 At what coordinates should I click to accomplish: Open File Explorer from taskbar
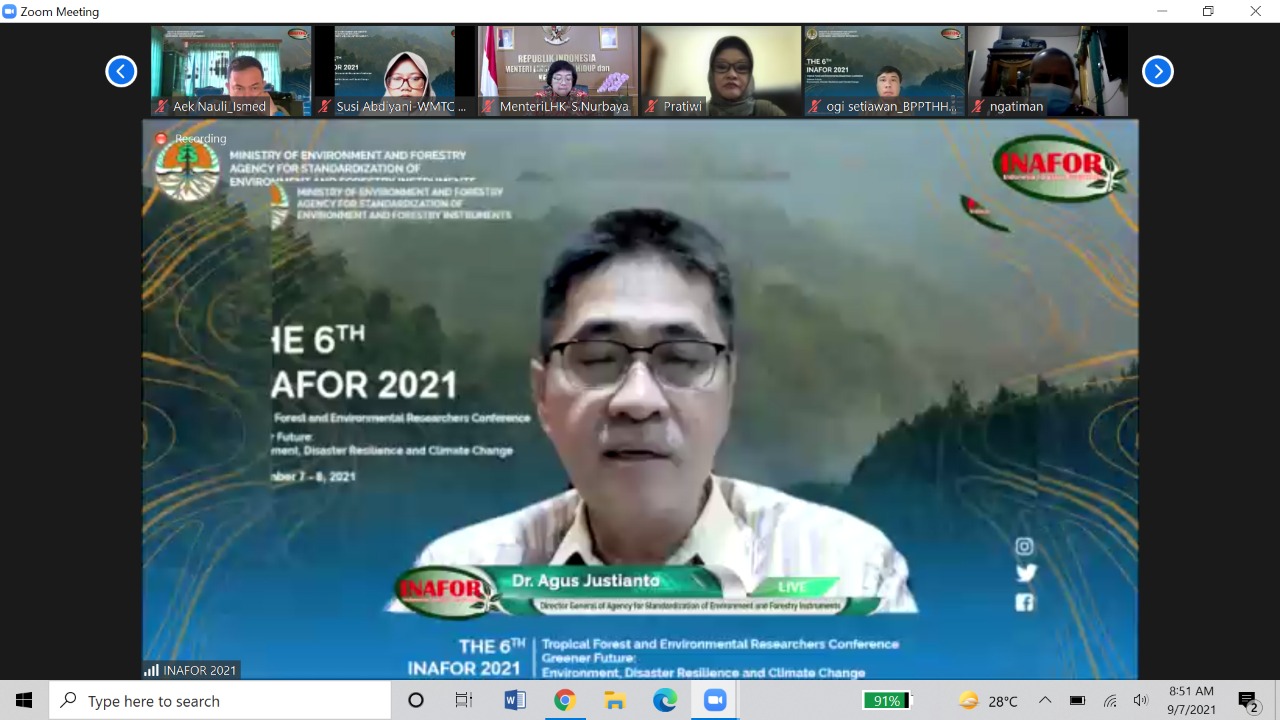(615, 701)
